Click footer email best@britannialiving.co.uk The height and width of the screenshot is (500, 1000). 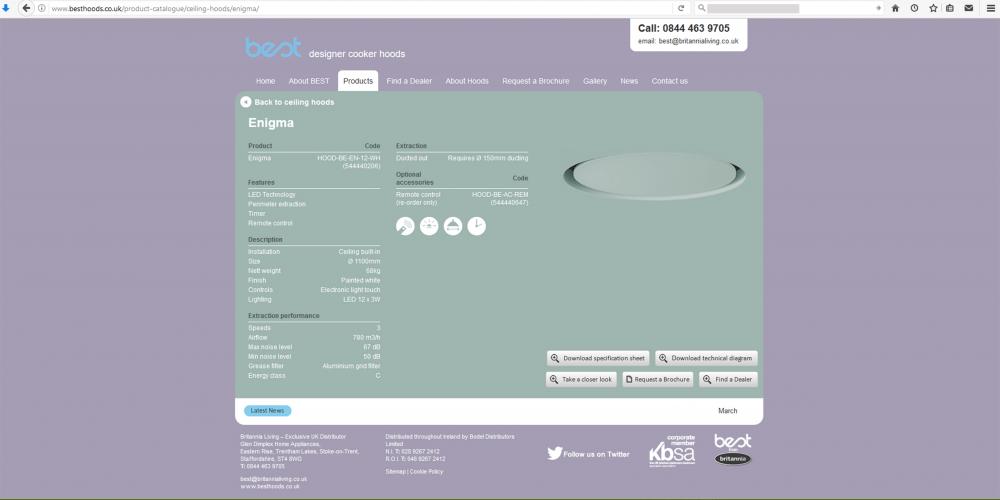click(x=274, y=479)
